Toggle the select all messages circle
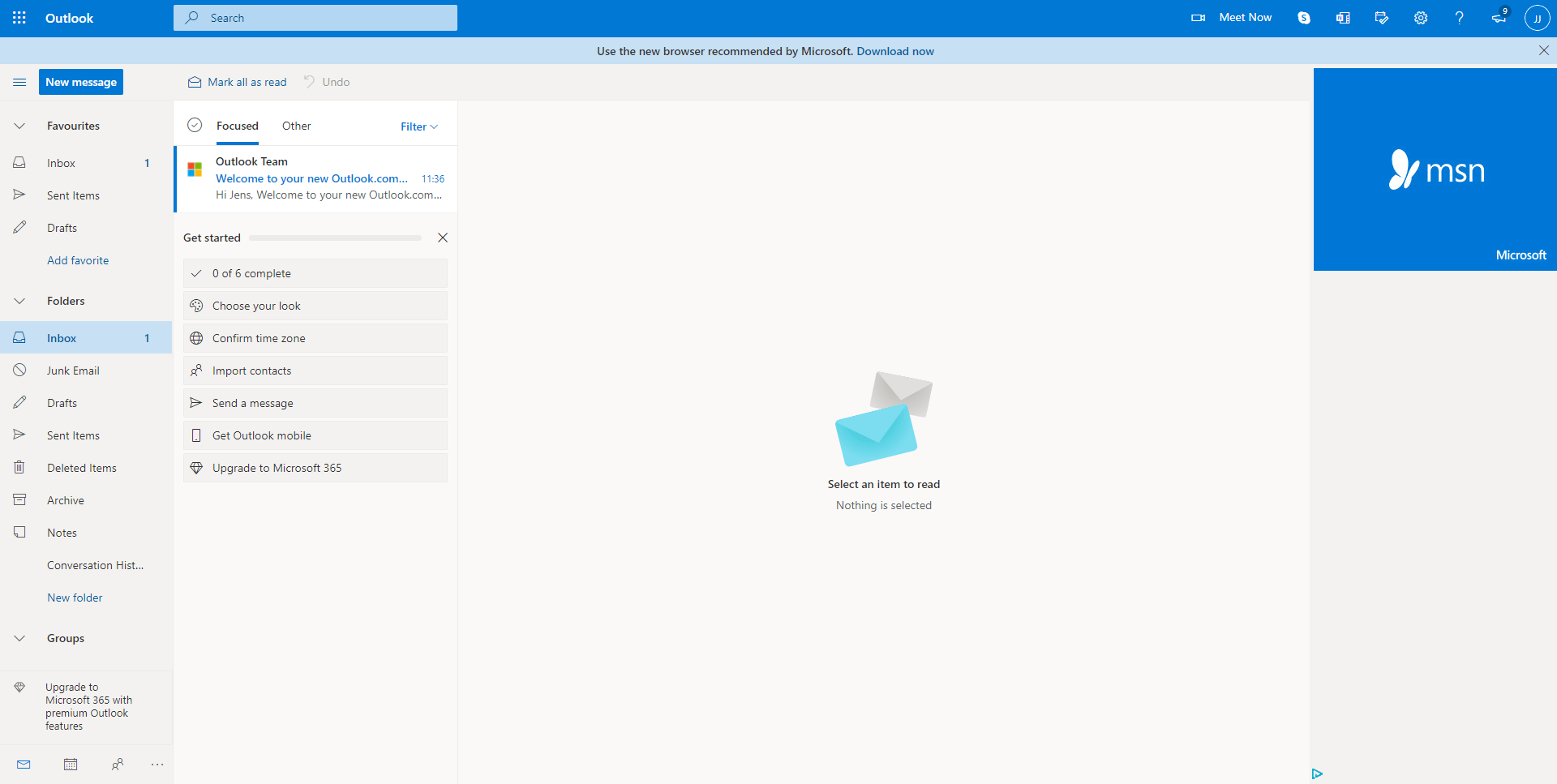1557x784 pixels. [x=195, y=125]
